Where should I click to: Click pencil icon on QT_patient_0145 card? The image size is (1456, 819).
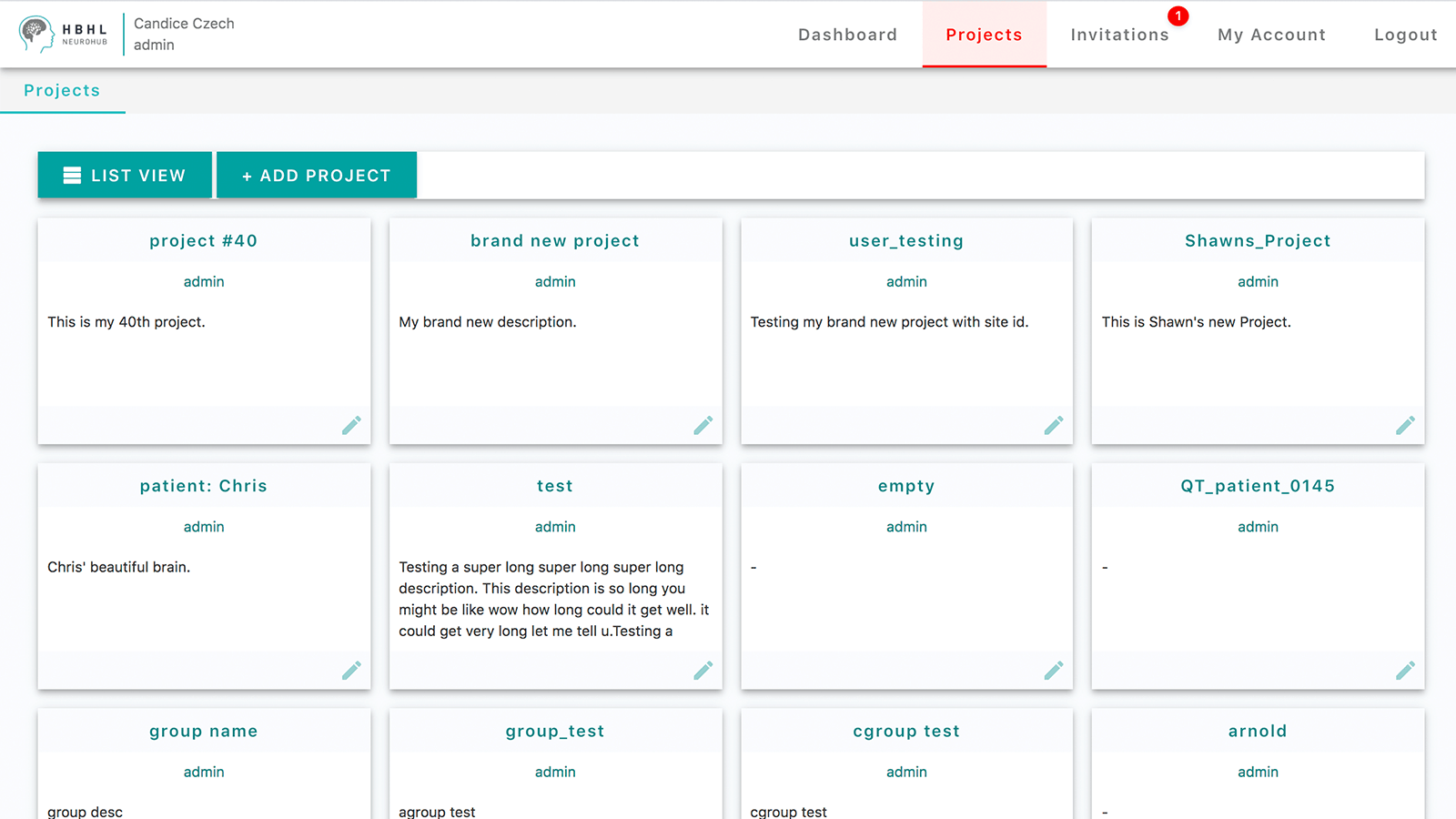click(x=1405, y=670)
